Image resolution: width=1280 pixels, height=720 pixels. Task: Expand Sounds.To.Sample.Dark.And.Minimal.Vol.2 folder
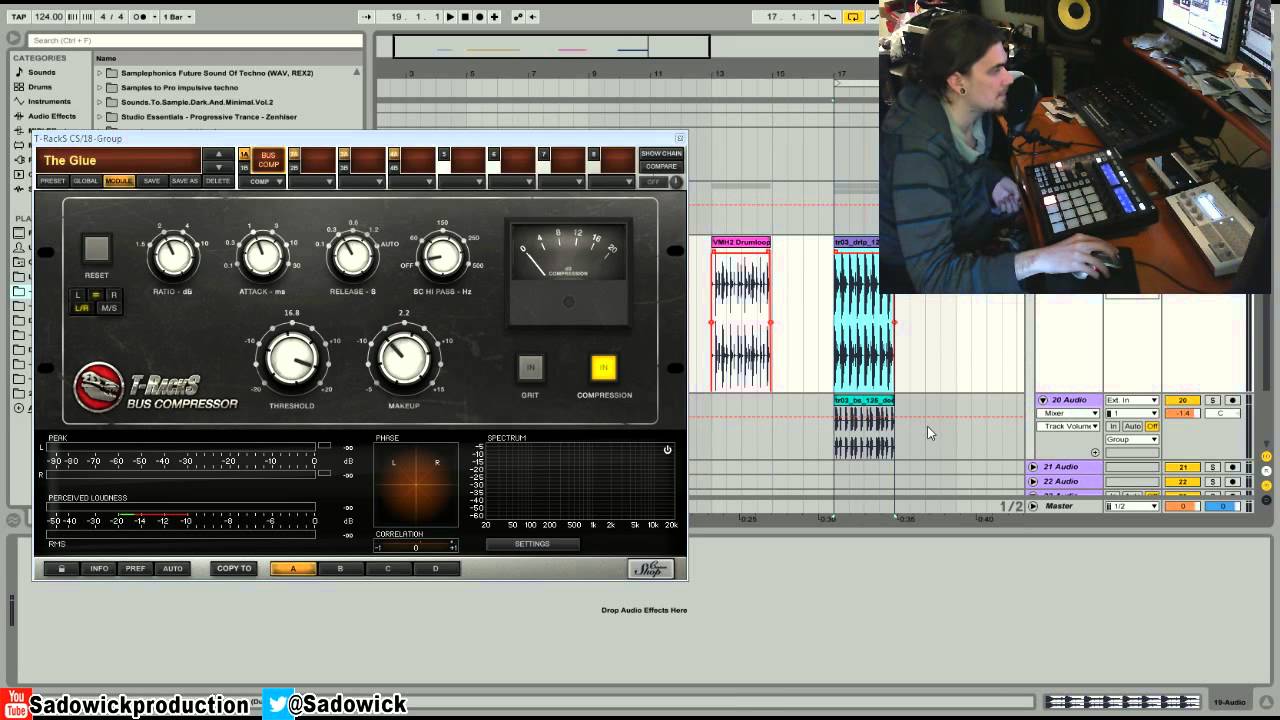100,102
